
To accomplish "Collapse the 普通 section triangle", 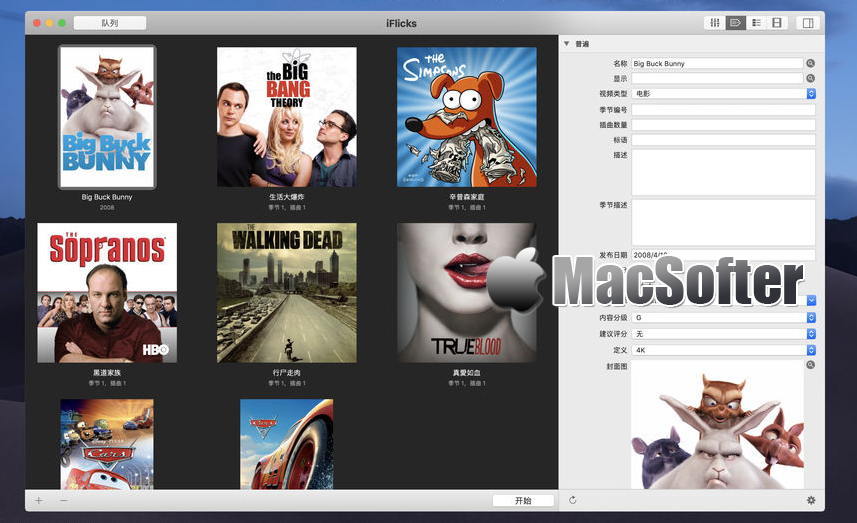I will [x=566, y=44].
